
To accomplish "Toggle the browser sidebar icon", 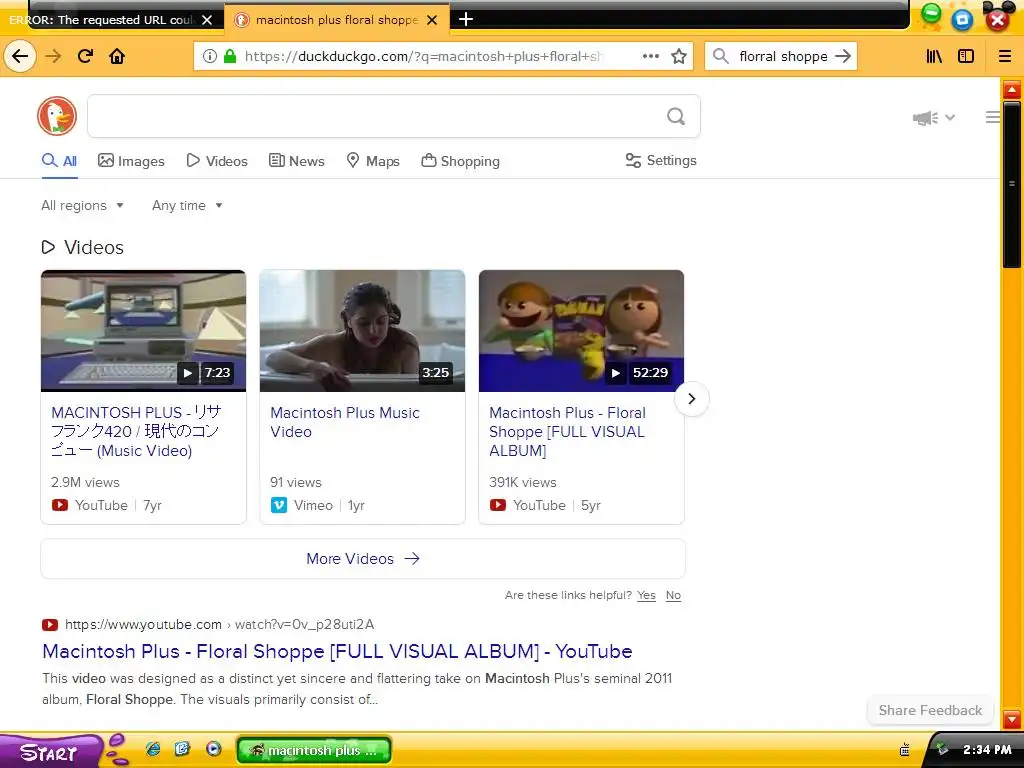I will (966, 56).
